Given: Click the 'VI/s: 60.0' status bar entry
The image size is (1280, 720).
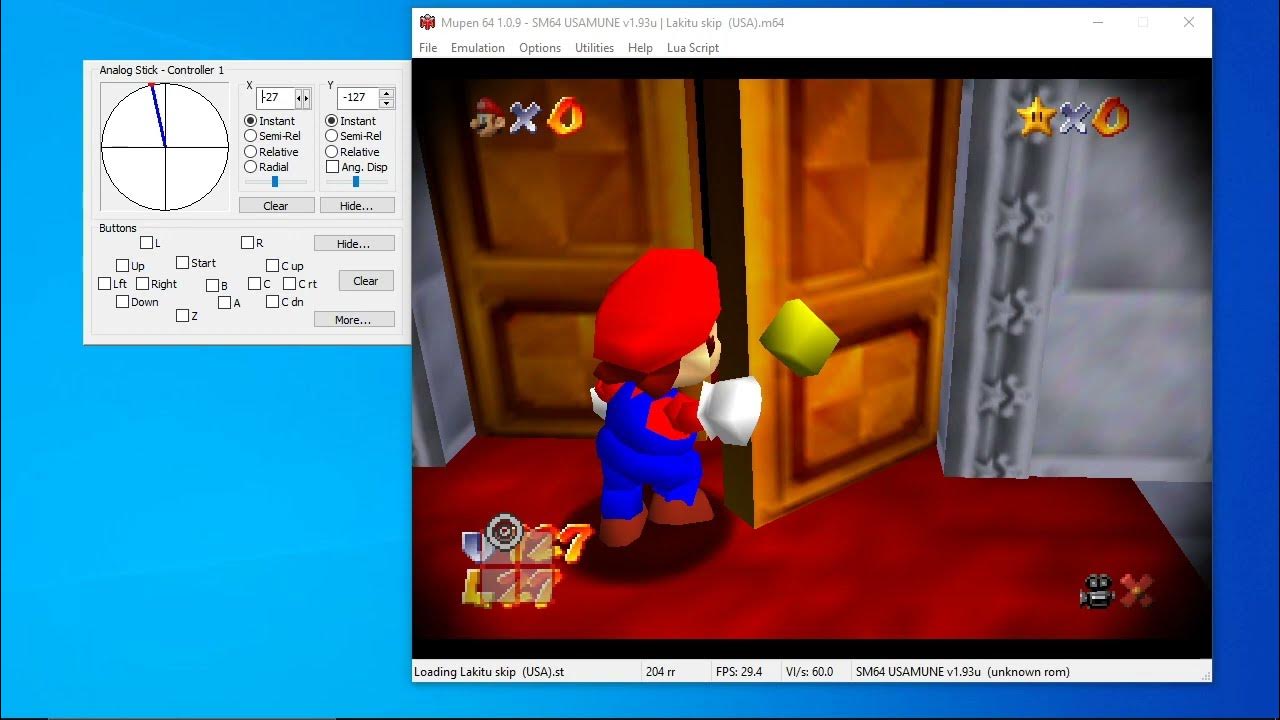Looking at the screenshot, I should (x=810, y=672).
